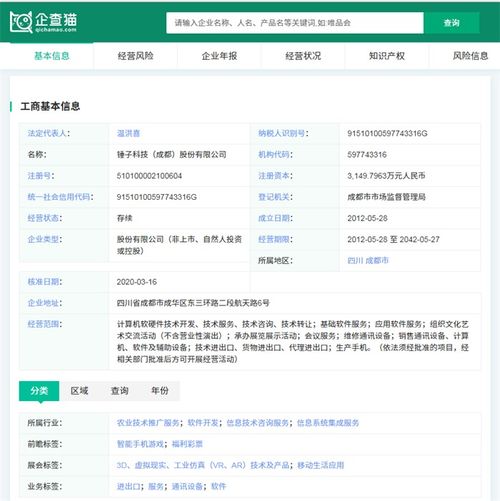Open the 通讯设备 business tag
This screenshot has height=501, width=500.
click(x=187, y=486)
